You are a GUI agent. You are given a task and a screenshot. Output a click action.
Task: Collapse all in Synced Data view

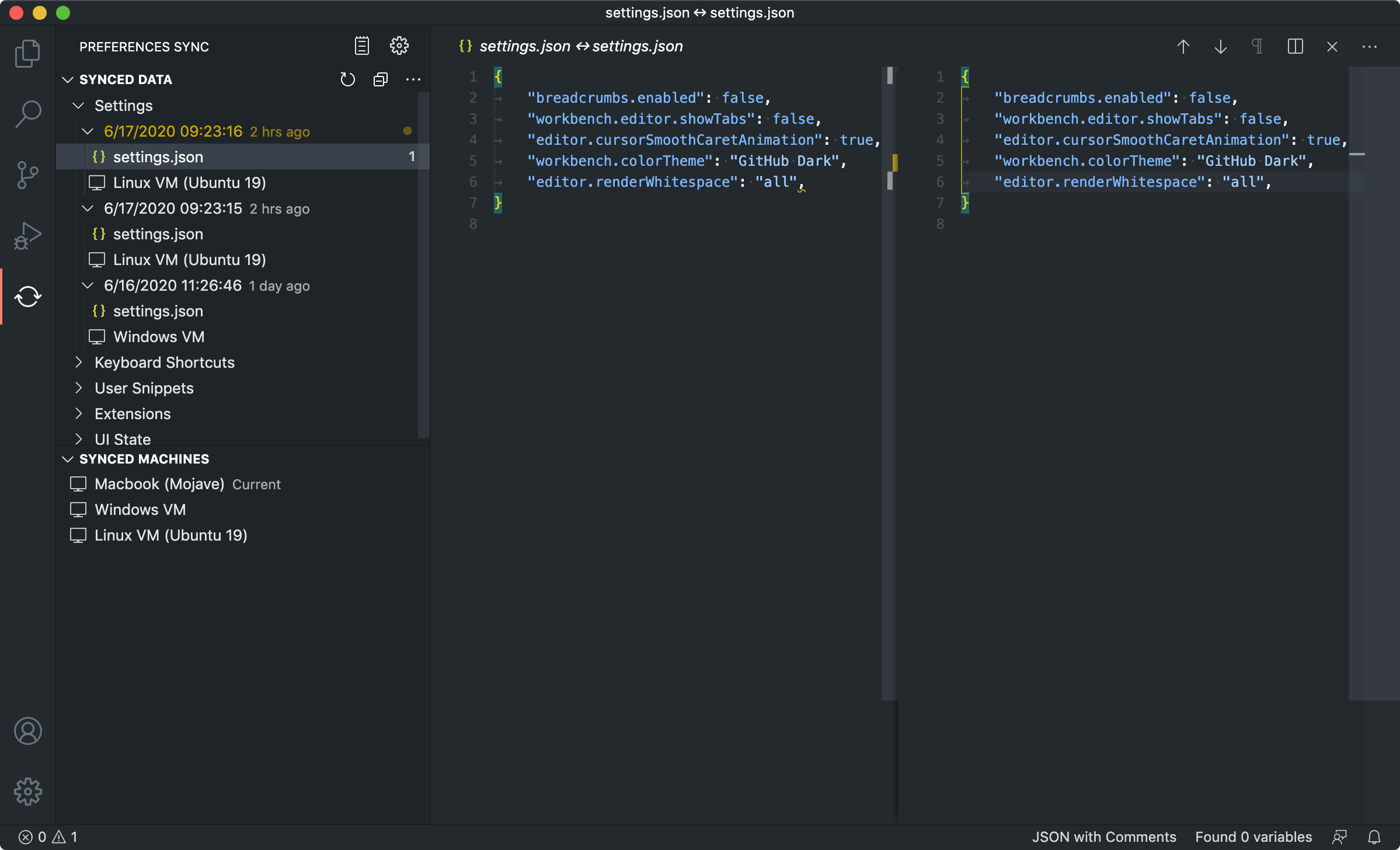(380, 79)
